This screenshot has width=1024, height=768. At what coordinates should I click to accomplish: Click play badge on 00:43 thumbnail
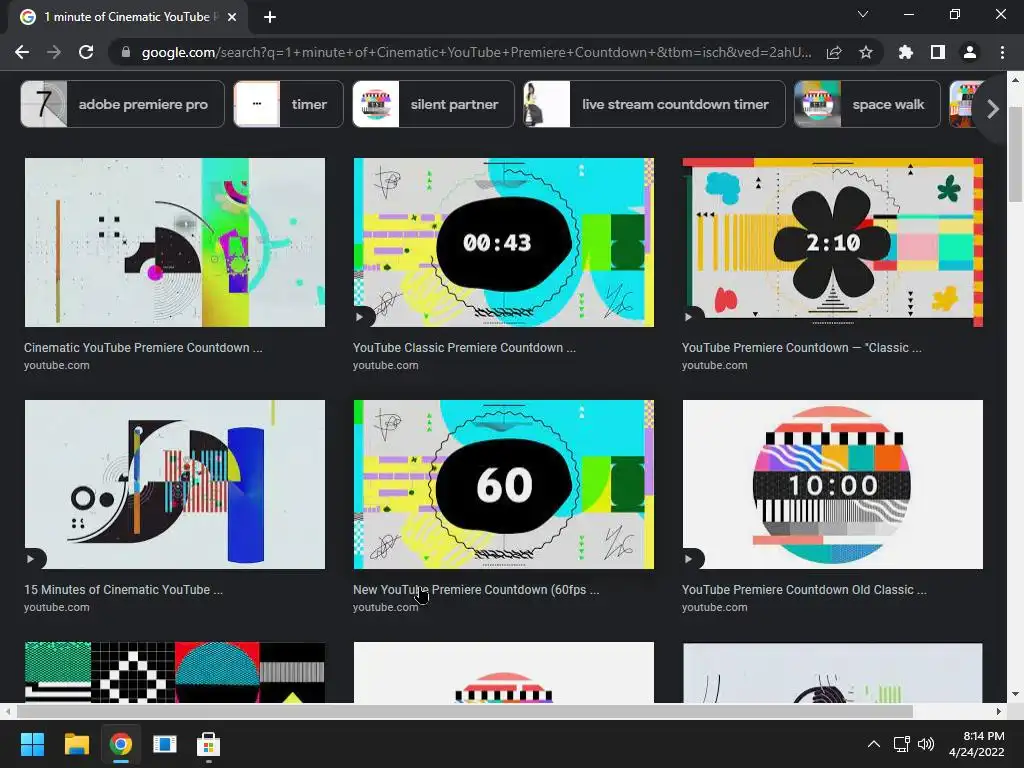pos(361,317)
